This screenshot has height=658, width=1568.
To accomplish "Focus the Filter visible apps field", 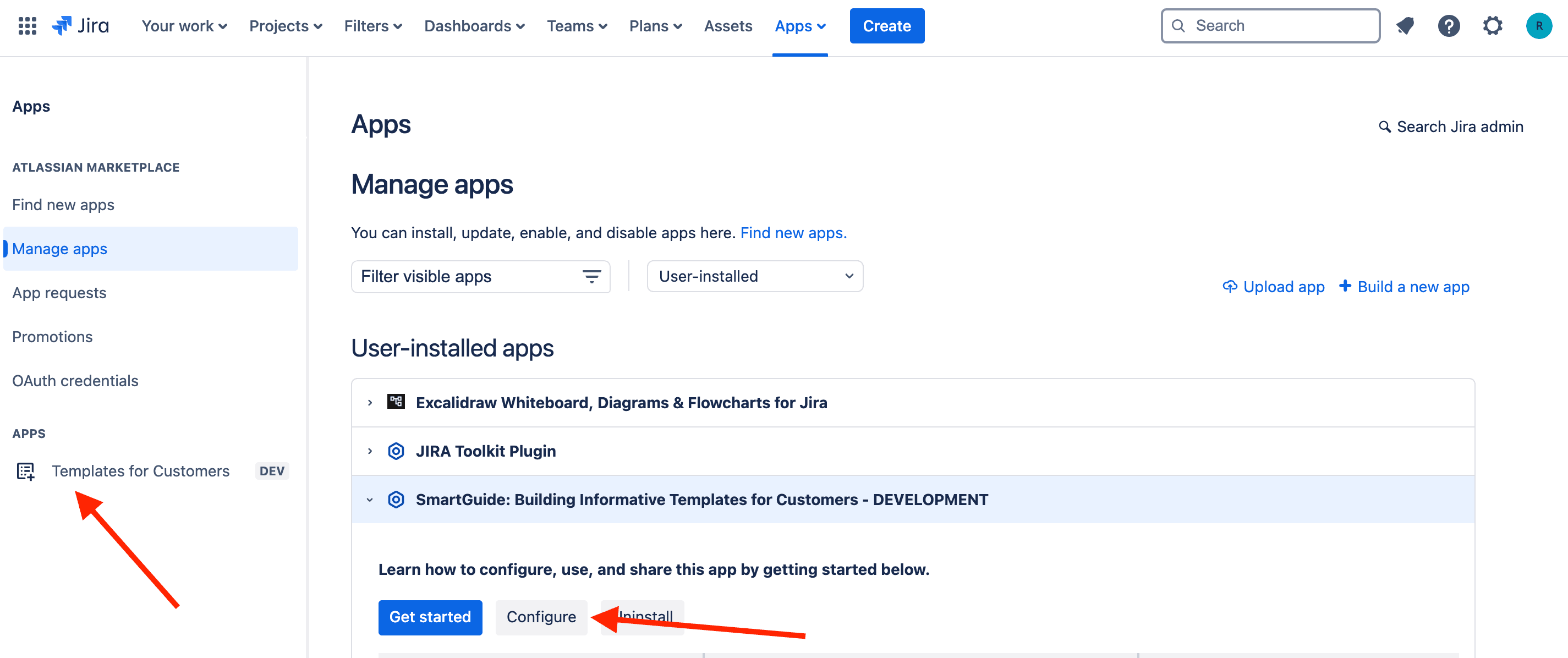I will (480, 276).
